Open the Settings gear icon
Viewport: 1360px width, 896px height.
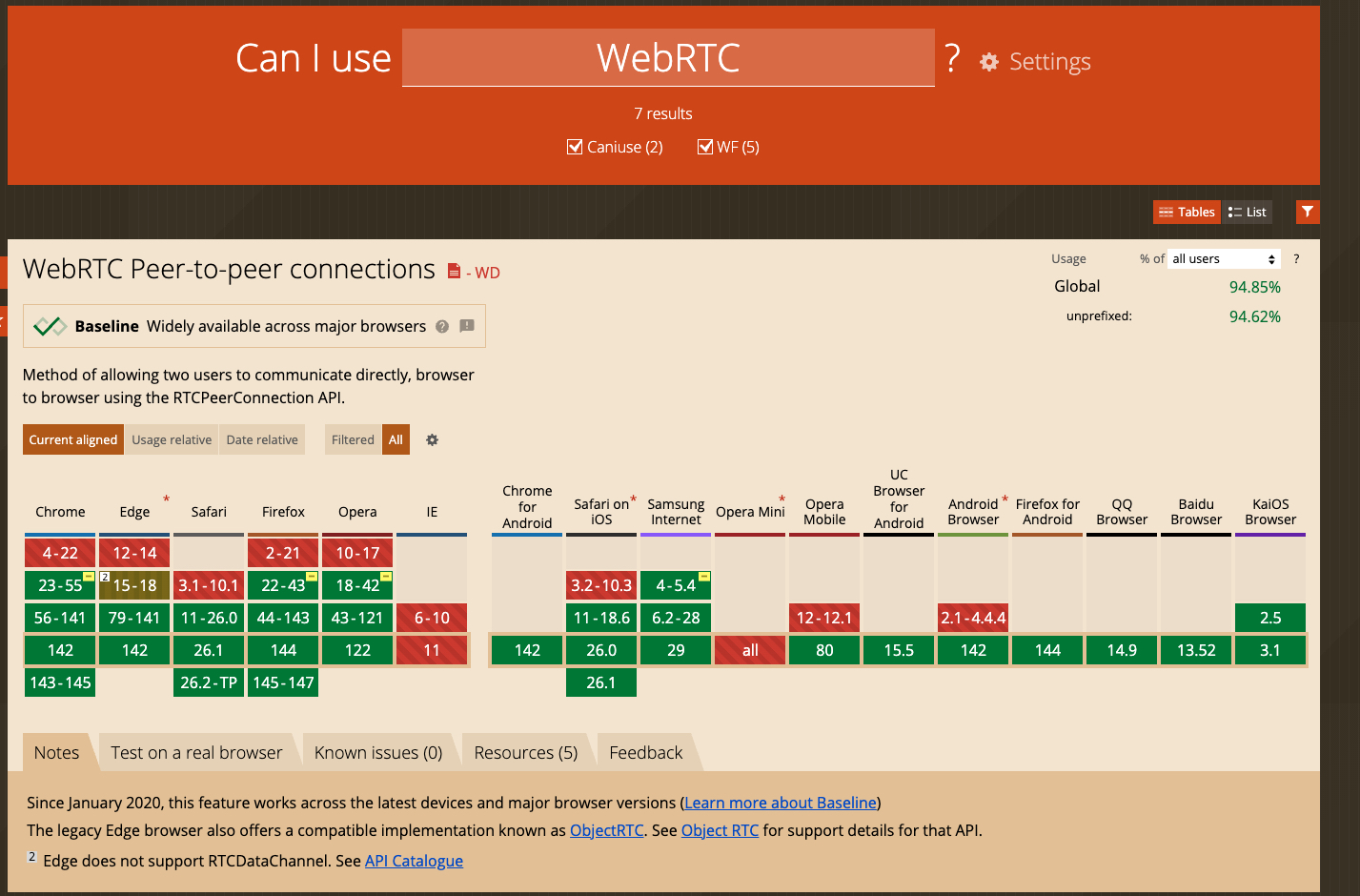click(989, 62)
